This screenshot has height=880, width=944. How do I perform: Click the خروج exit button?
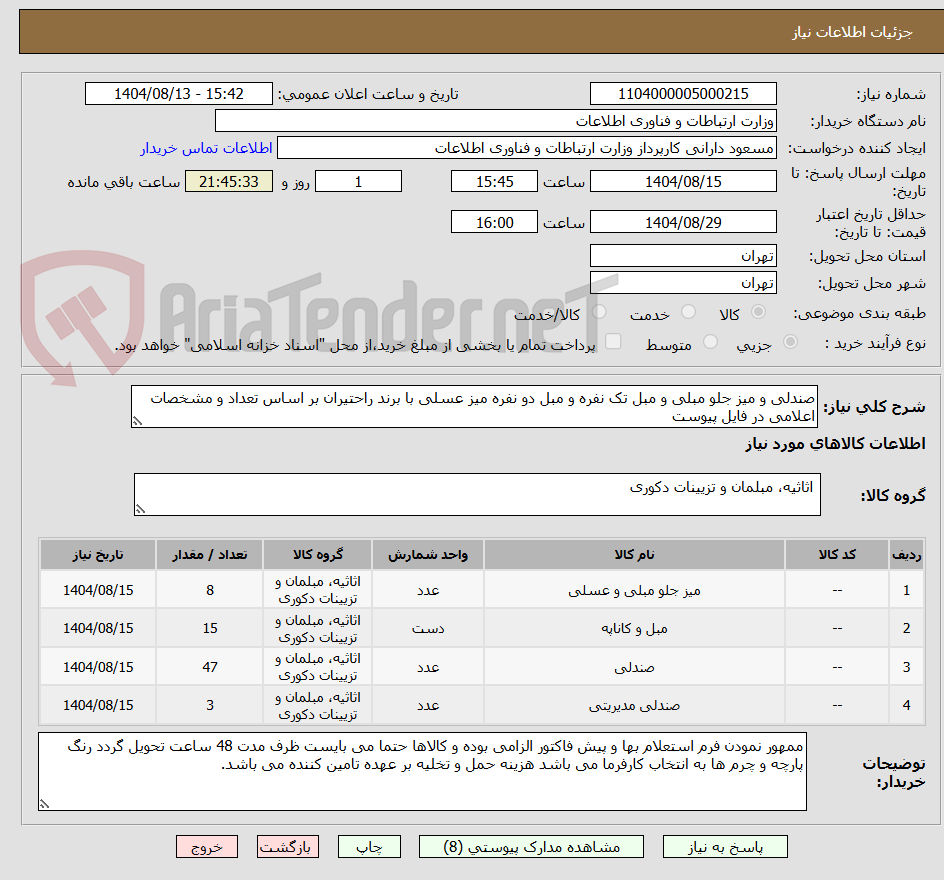coord(207,846)
